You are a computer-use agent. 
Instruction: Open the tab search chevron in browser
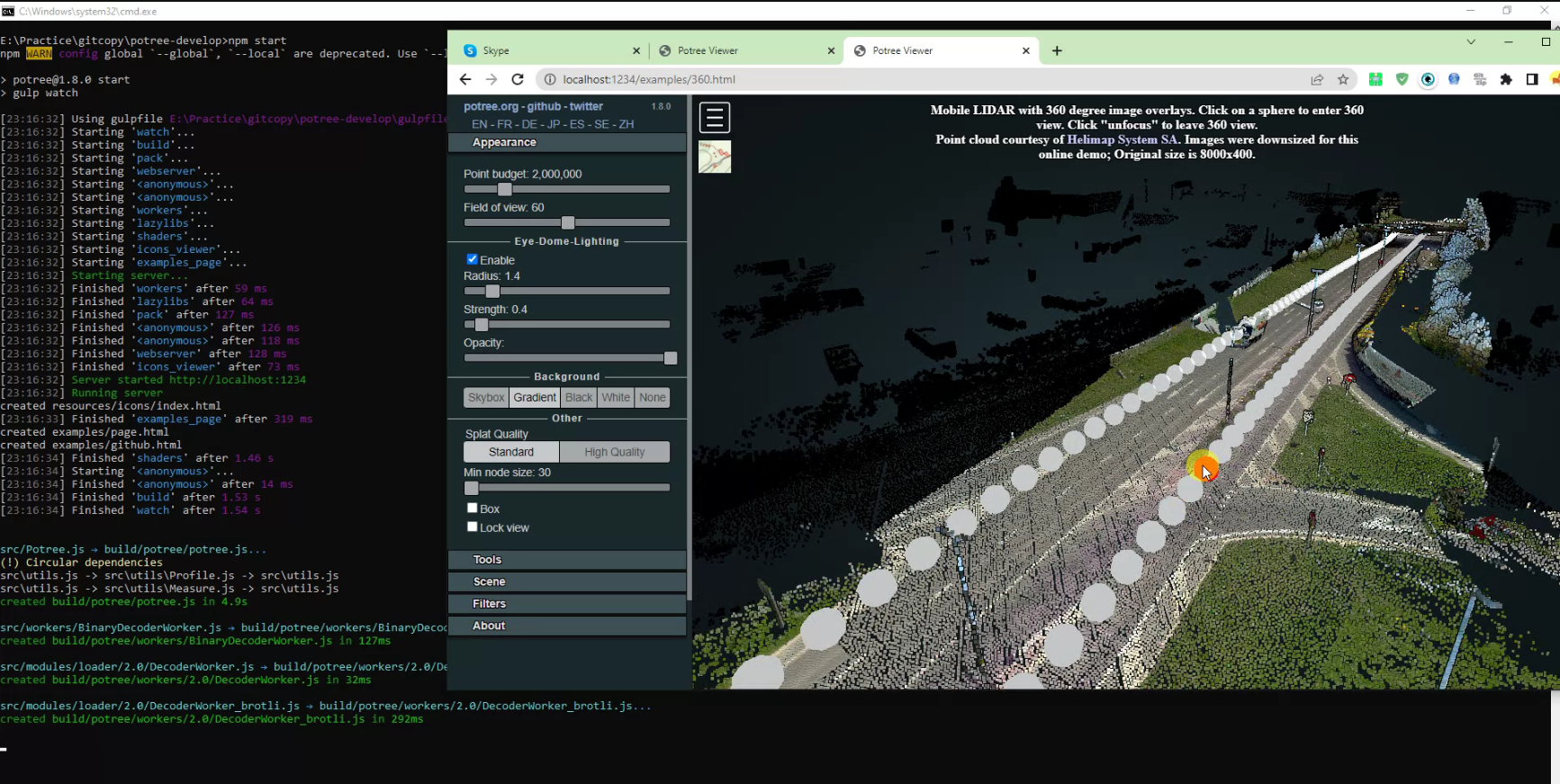(x=1471, y=41)
